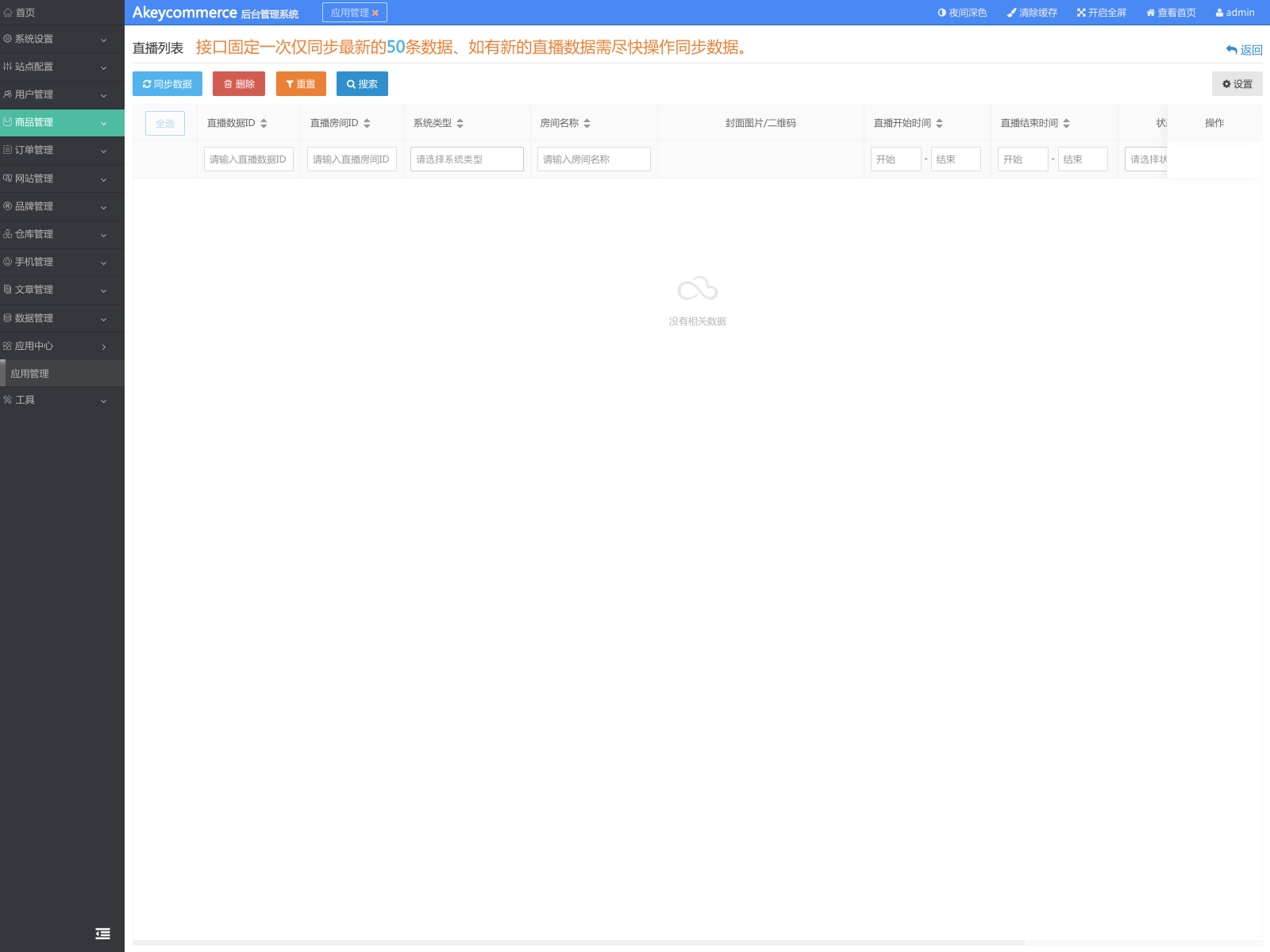
Task: Click the 返回 link
Action: click(x=1244, y=49)
